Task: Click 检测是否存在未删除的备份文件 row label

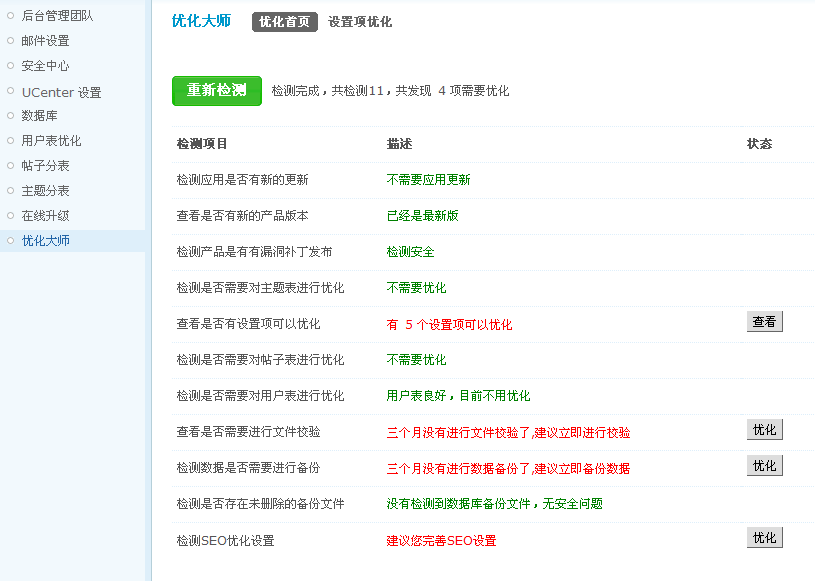Action: [x=260, y=504]
